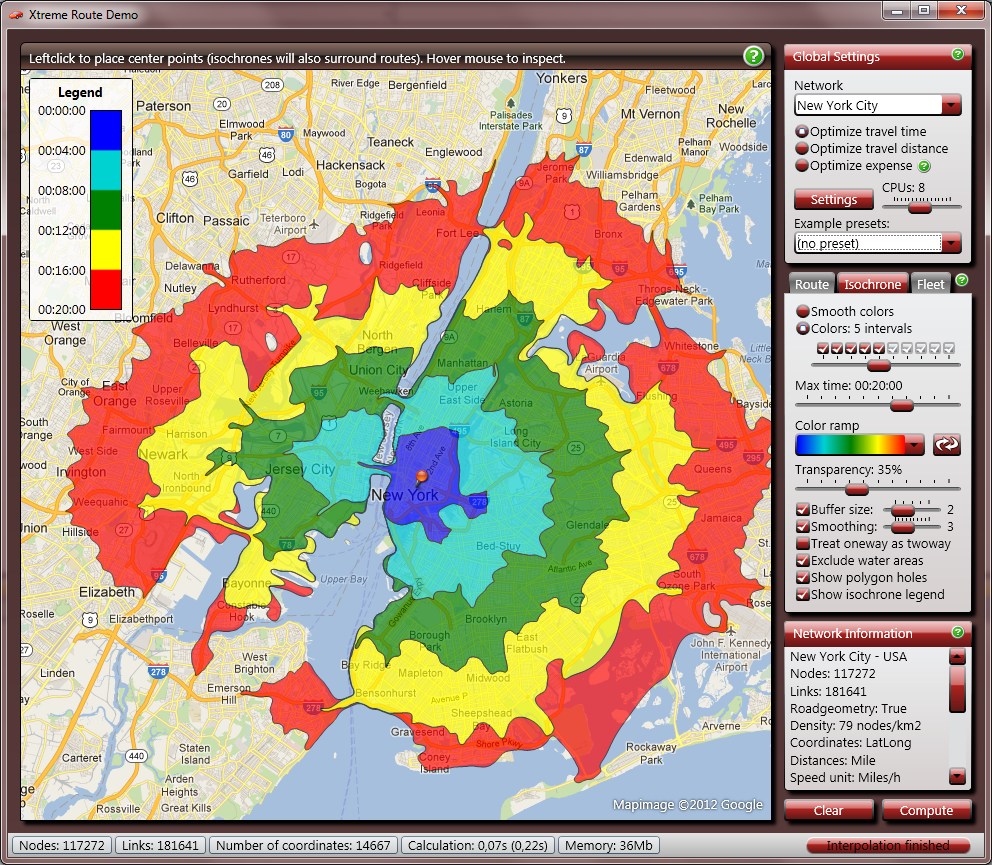The image size is (992, 865).
Task: Select Optimize travel distance option
Action: [802, 149]
